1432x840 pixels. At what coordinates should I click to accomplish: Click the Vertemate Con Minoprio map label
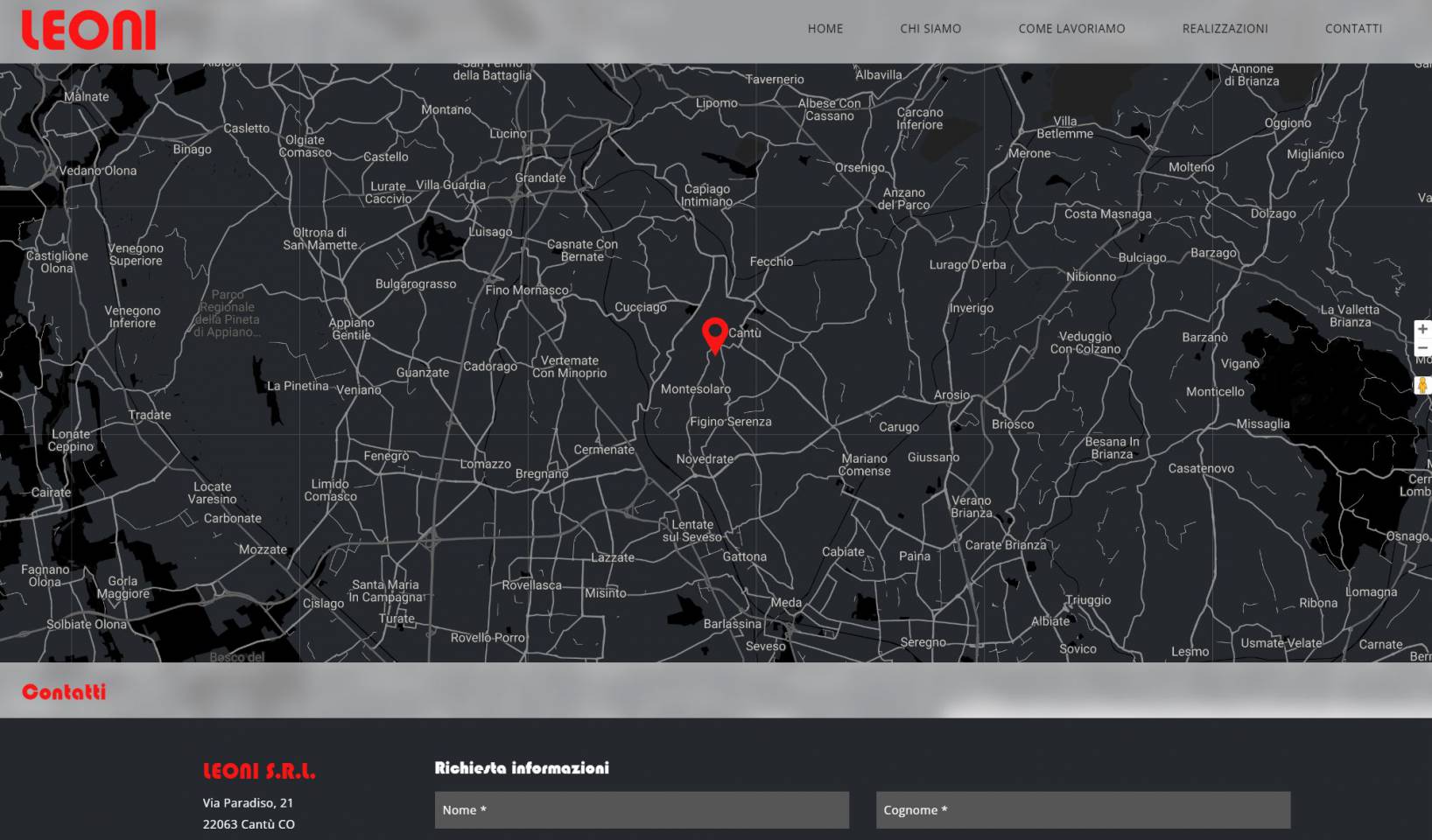tap(570, 367)
